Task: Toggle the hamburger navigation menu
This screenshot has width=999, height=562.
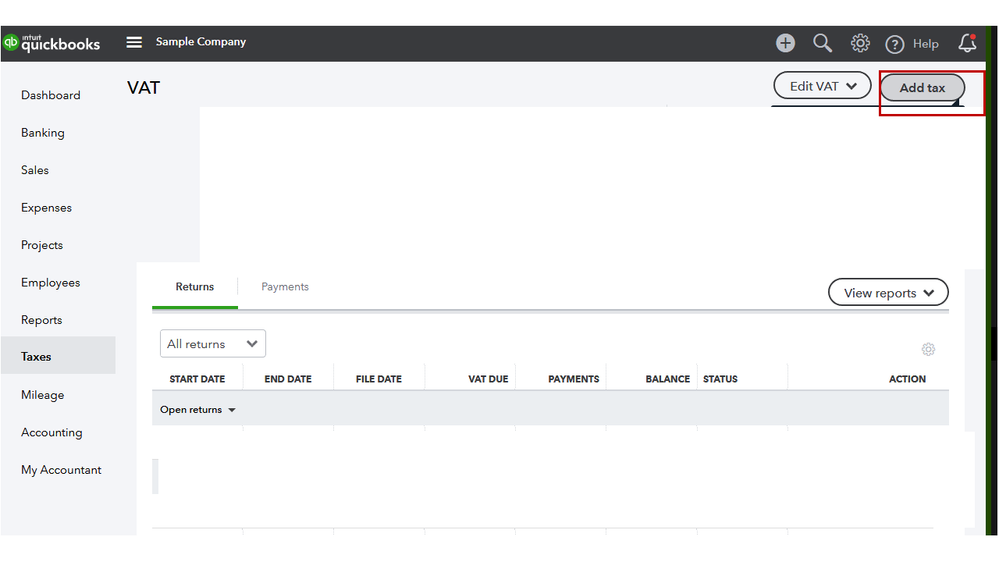Action: (x=134, y=42)
